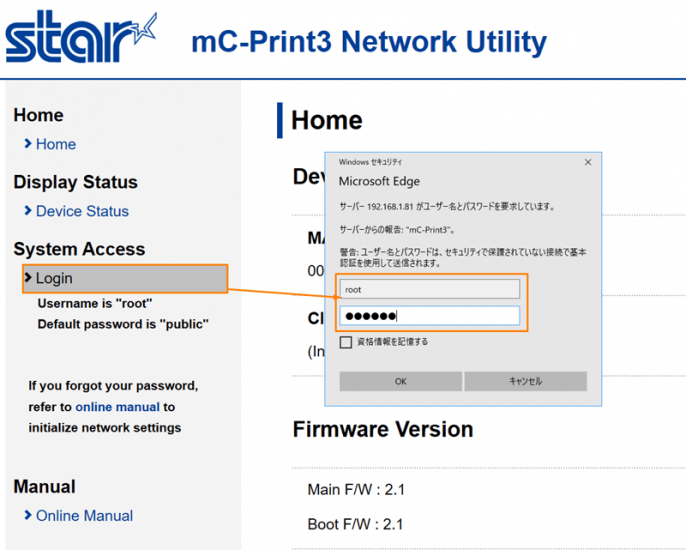Image resolution: width=686 pixels, height=550 pixels.
Task: Click the arrow beside Online Manual
Action: tap(28, 516)
